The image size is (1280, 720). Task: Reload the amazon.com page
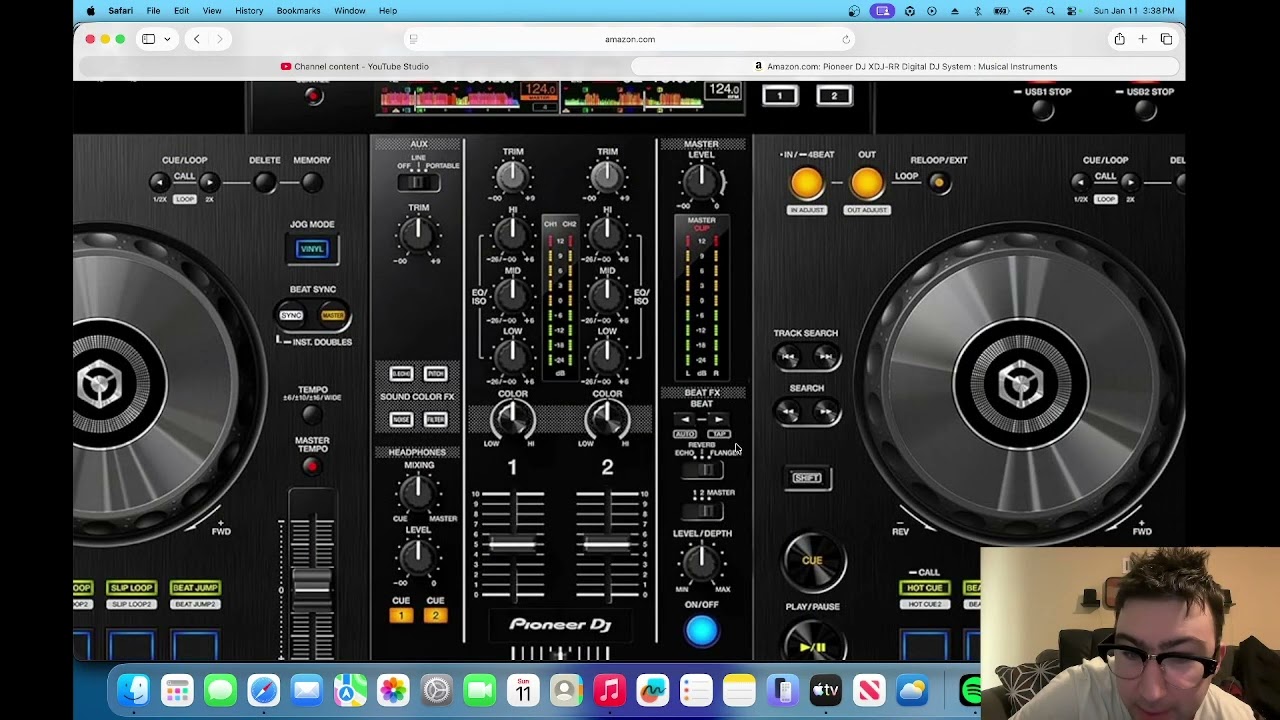846,39
